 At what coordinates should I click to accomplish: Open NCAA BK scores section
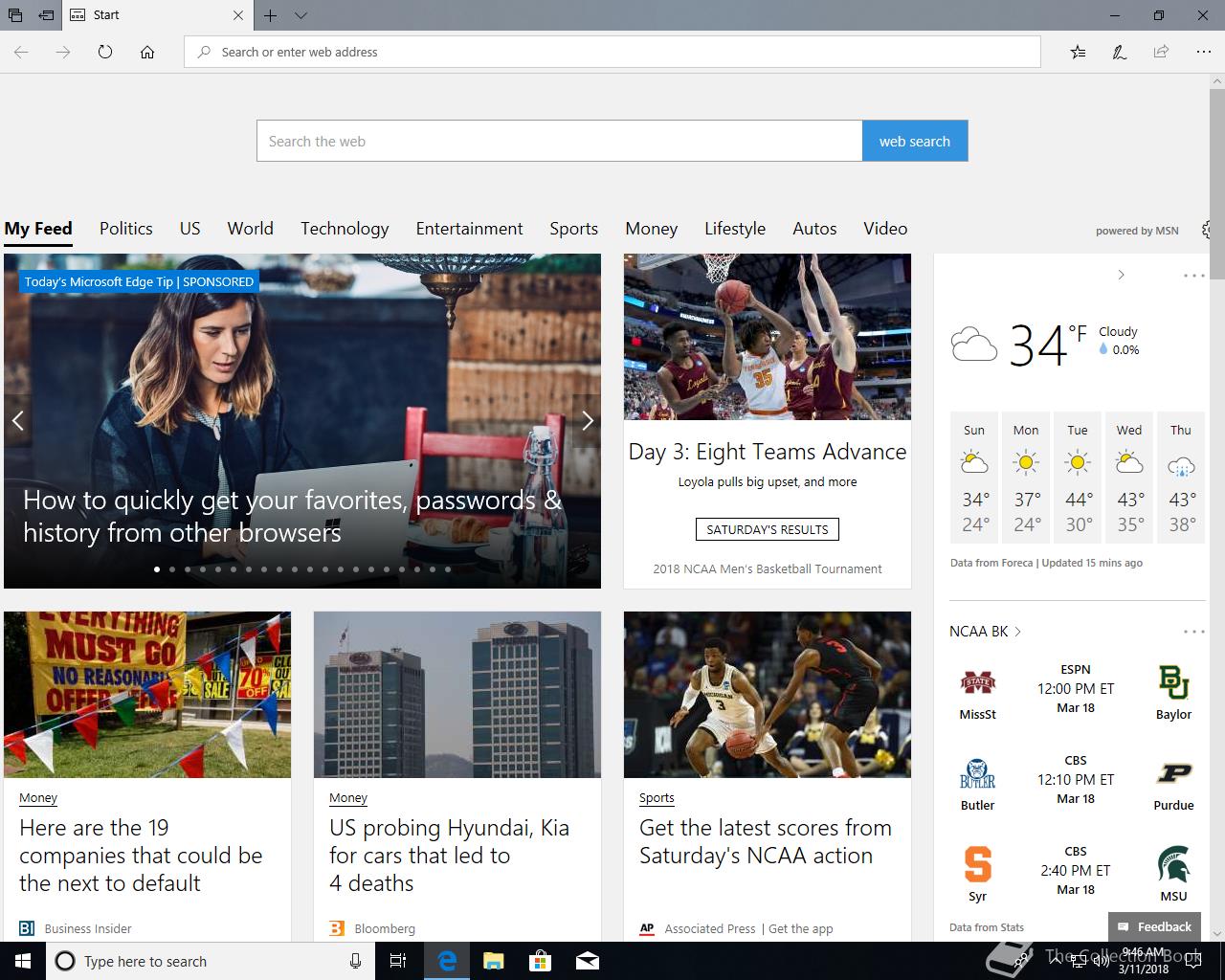986,632
